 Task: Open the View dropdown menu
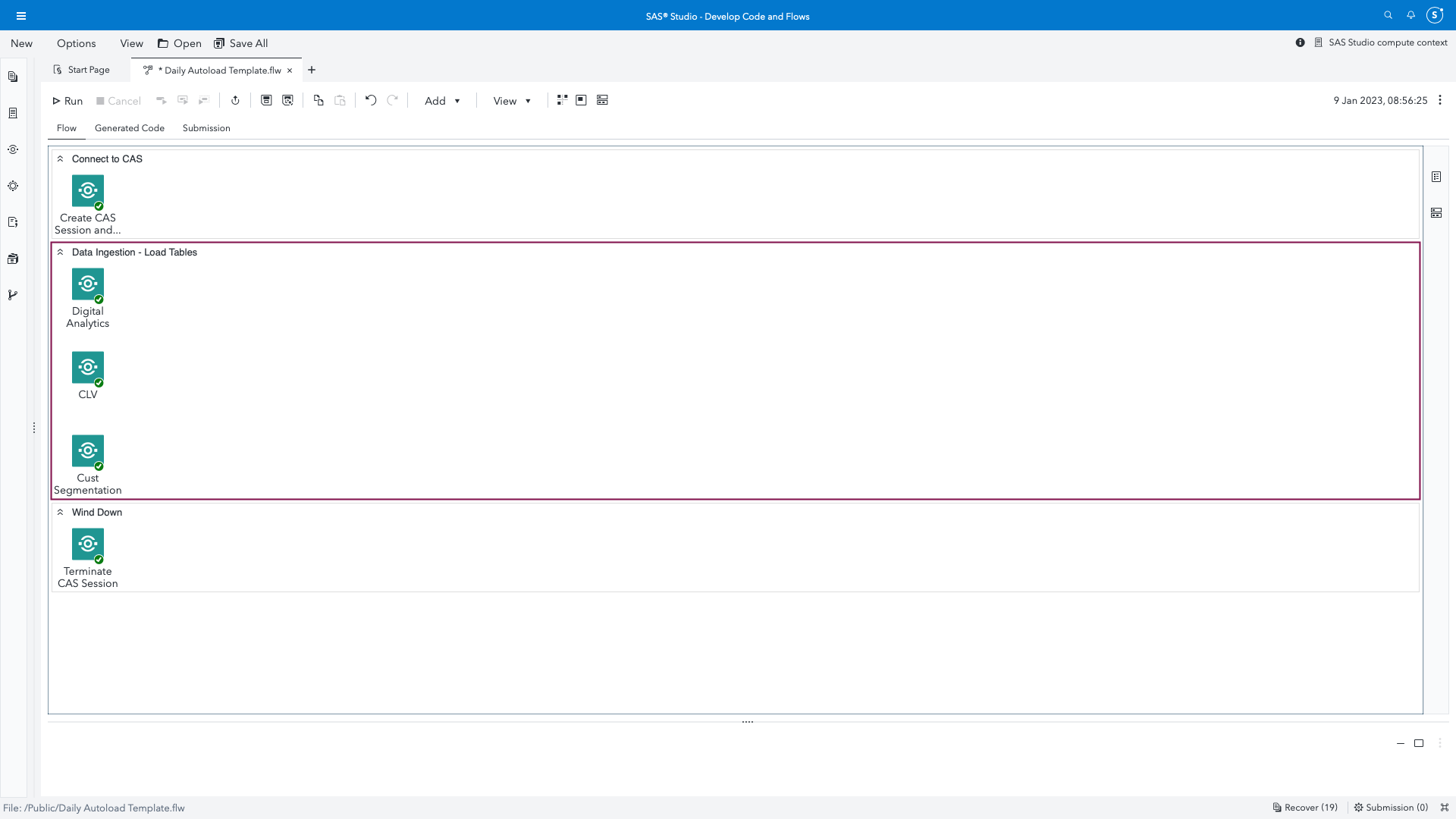pyautogui.click(x=511, y=100)
